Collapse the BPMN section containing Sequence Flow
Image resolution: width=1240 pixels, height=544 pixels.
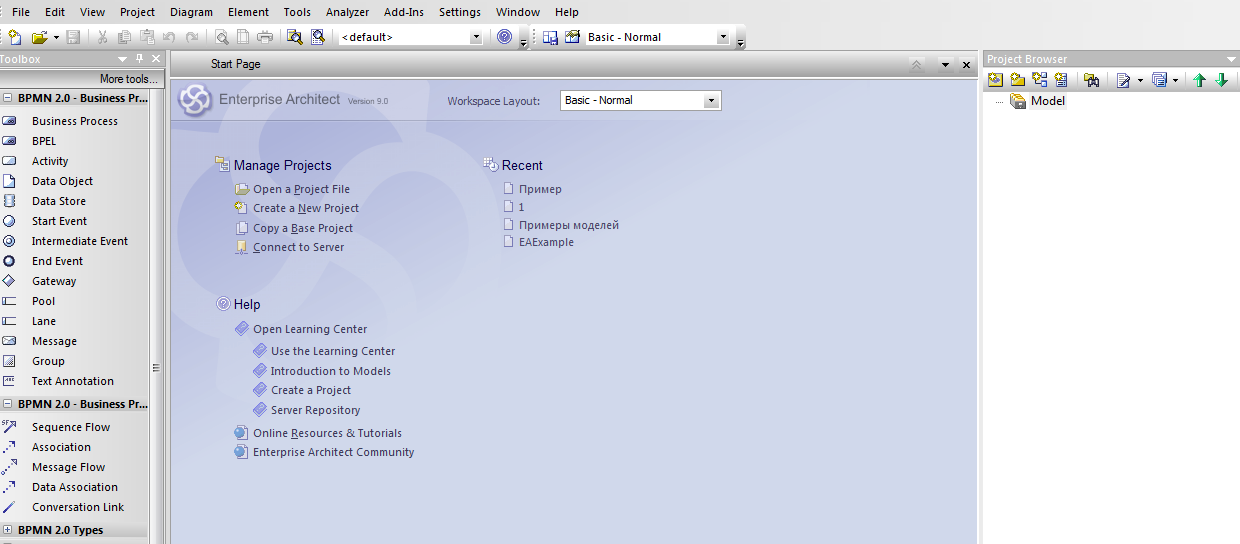click(7, 404)
